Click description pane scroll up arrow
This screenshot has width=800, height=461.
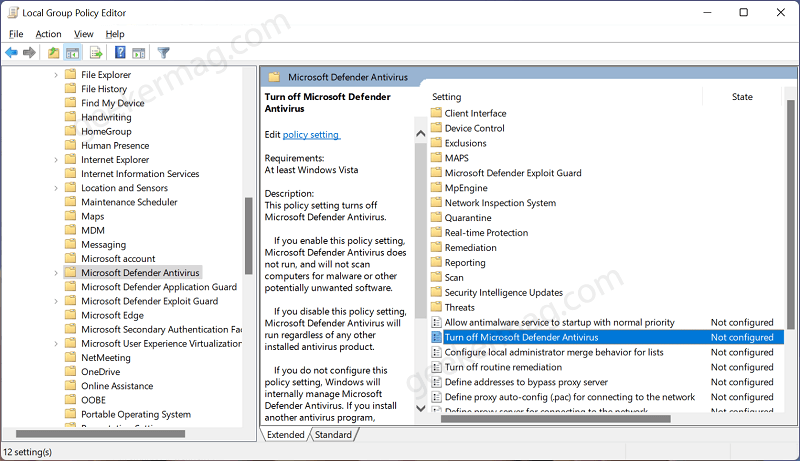click(x=420, y=133)
